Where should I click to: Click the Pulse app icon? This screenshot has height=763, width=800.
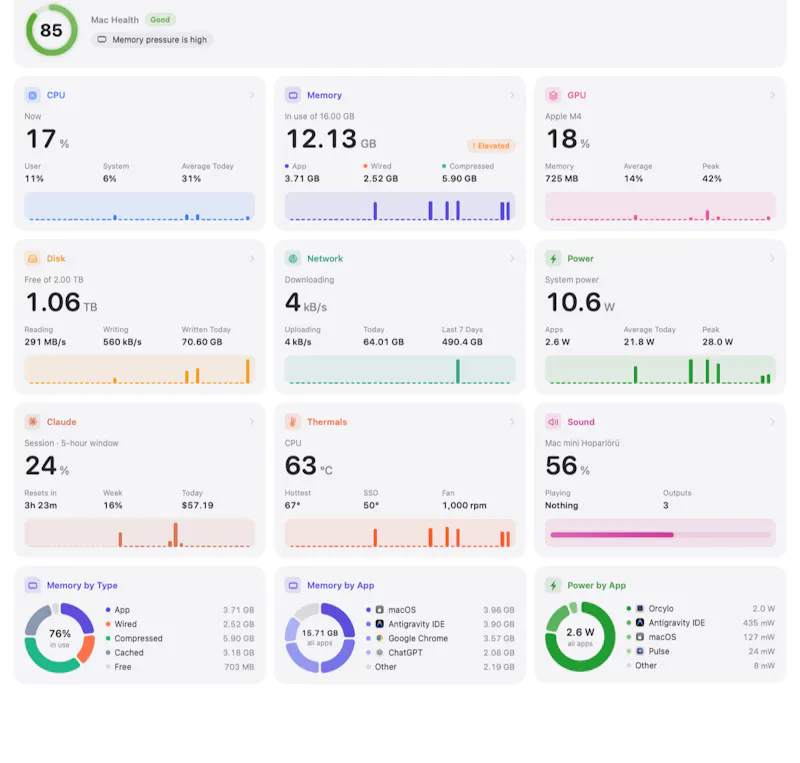[640, 651]
